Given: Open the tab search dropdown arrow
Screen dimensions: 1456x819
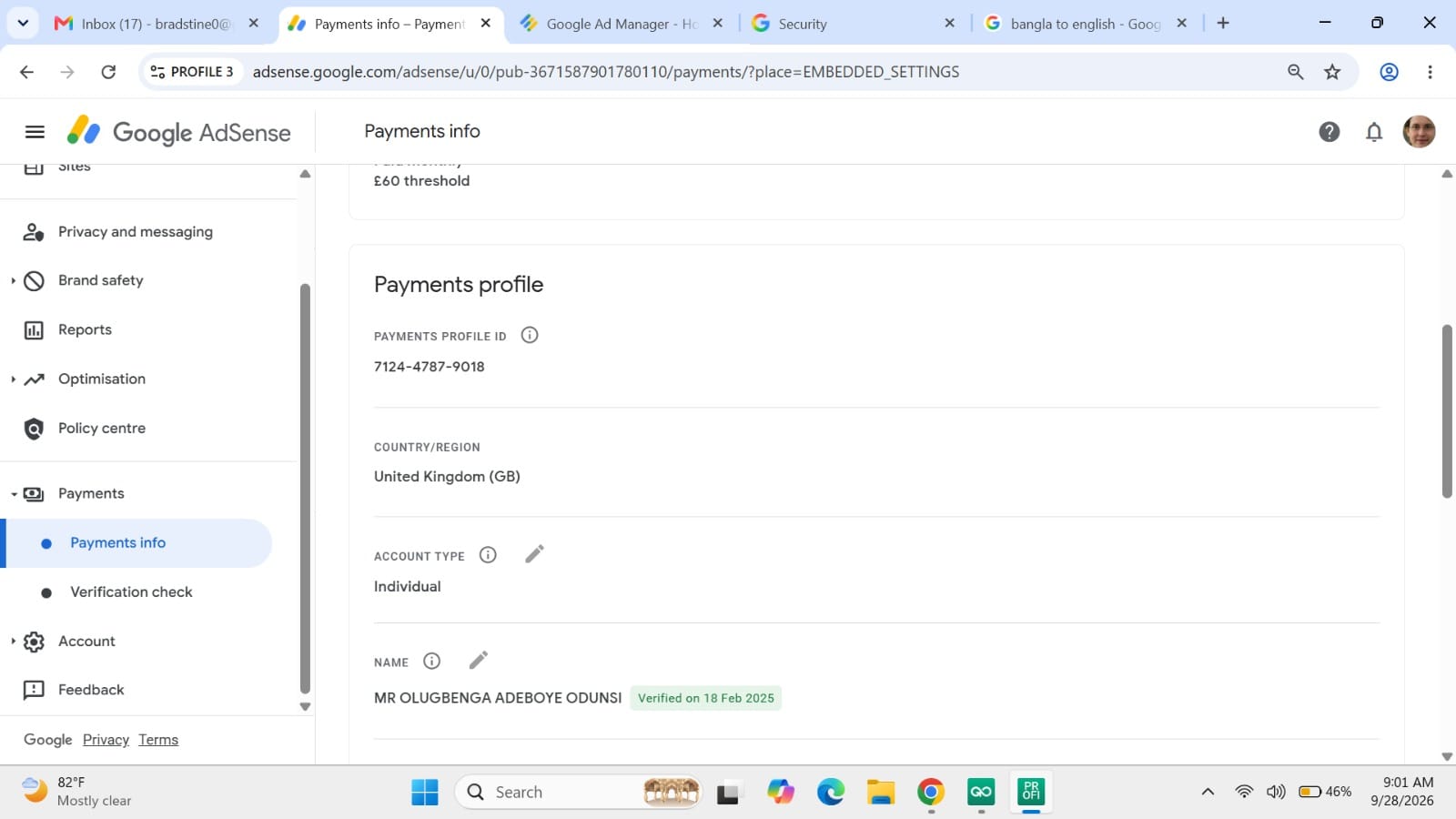Looking at the screenshot, I should pyautogui.click(x=23, y=24).
